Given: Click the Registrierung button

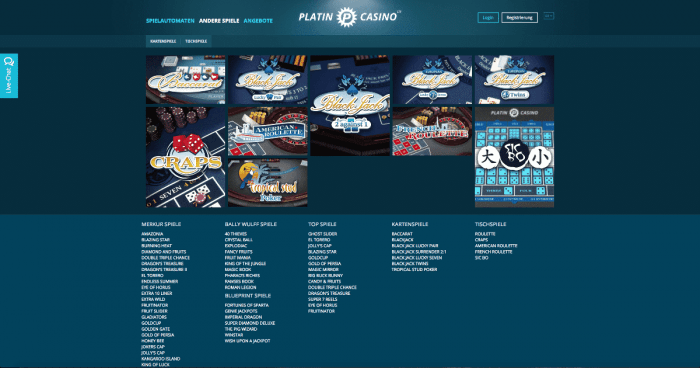Looking at the screenshot, I should pos(519,17).
